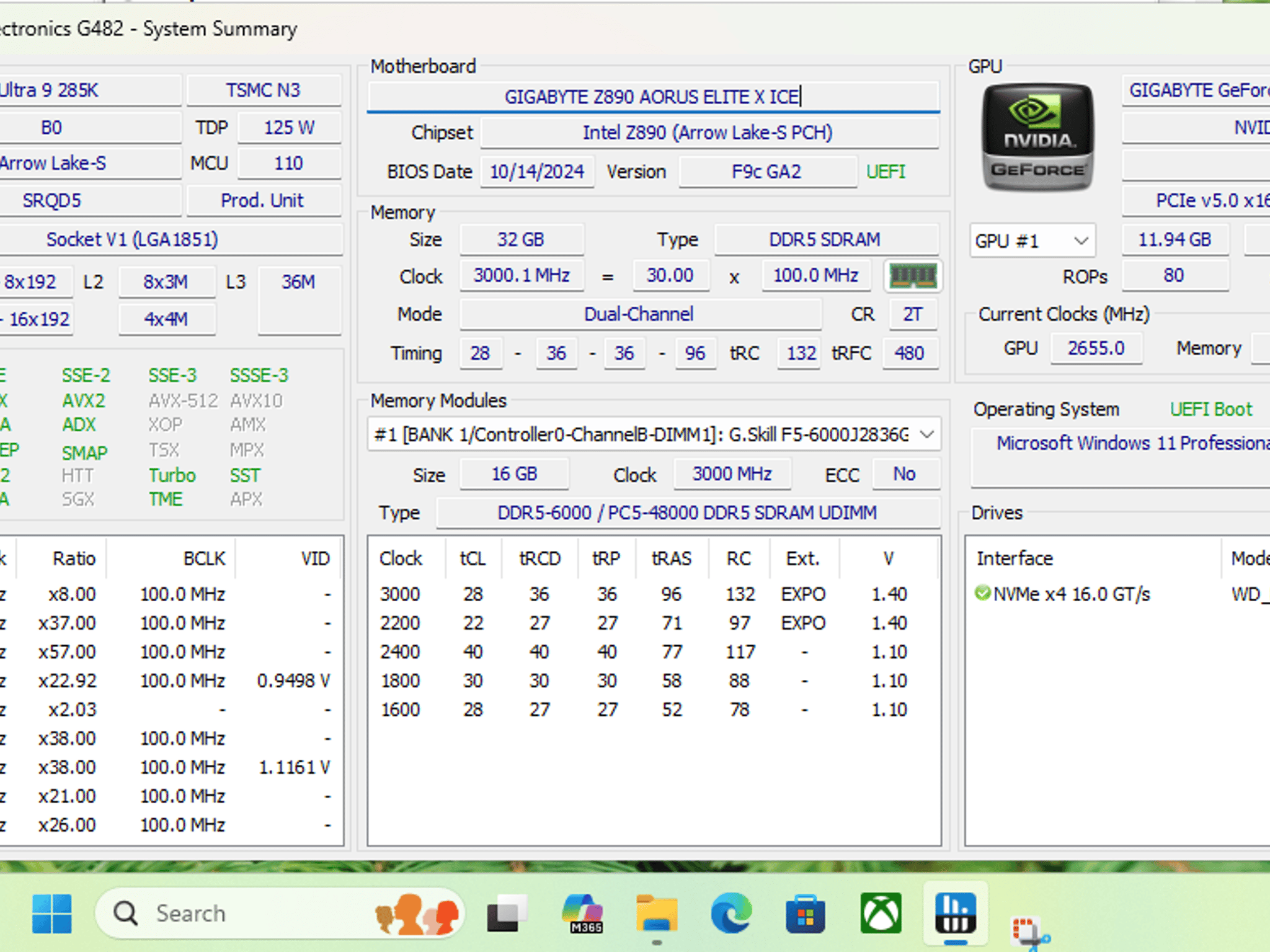This screenshot has width=1270, height=952.
Task: Click the ROPs value 80
Action: 1175,275
